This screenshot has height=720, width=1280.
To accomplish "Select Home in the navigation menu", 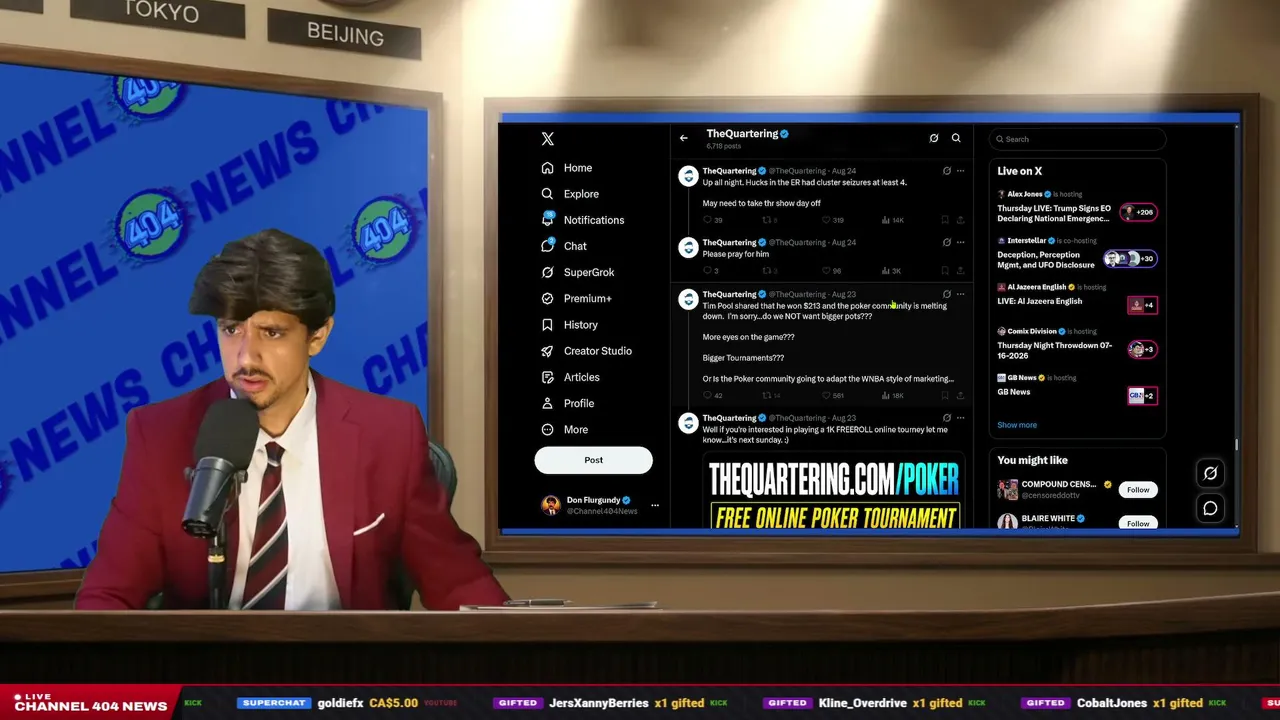I will pos(578,168).
